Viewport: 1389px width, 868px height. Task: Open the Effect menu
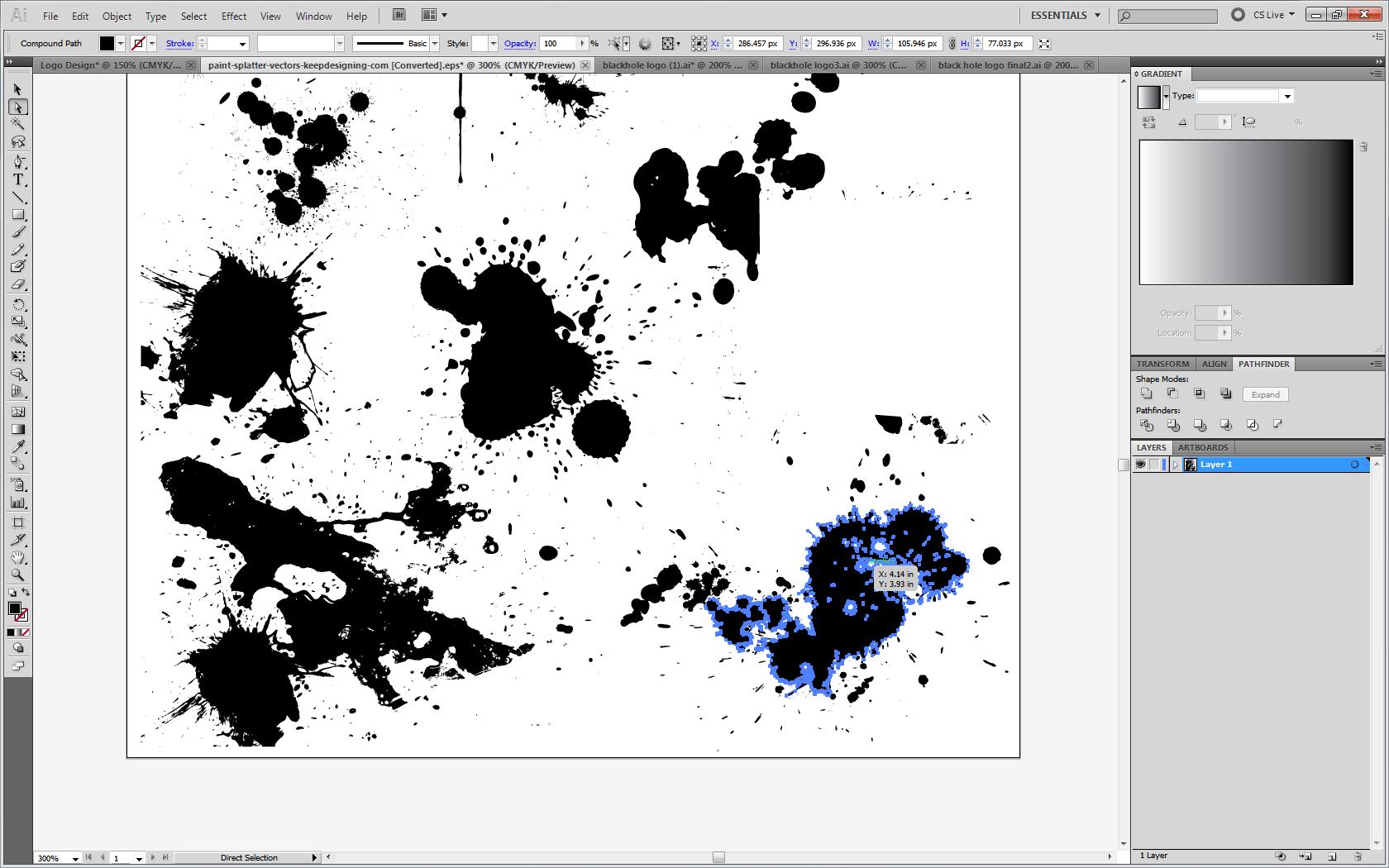(234, 16)
